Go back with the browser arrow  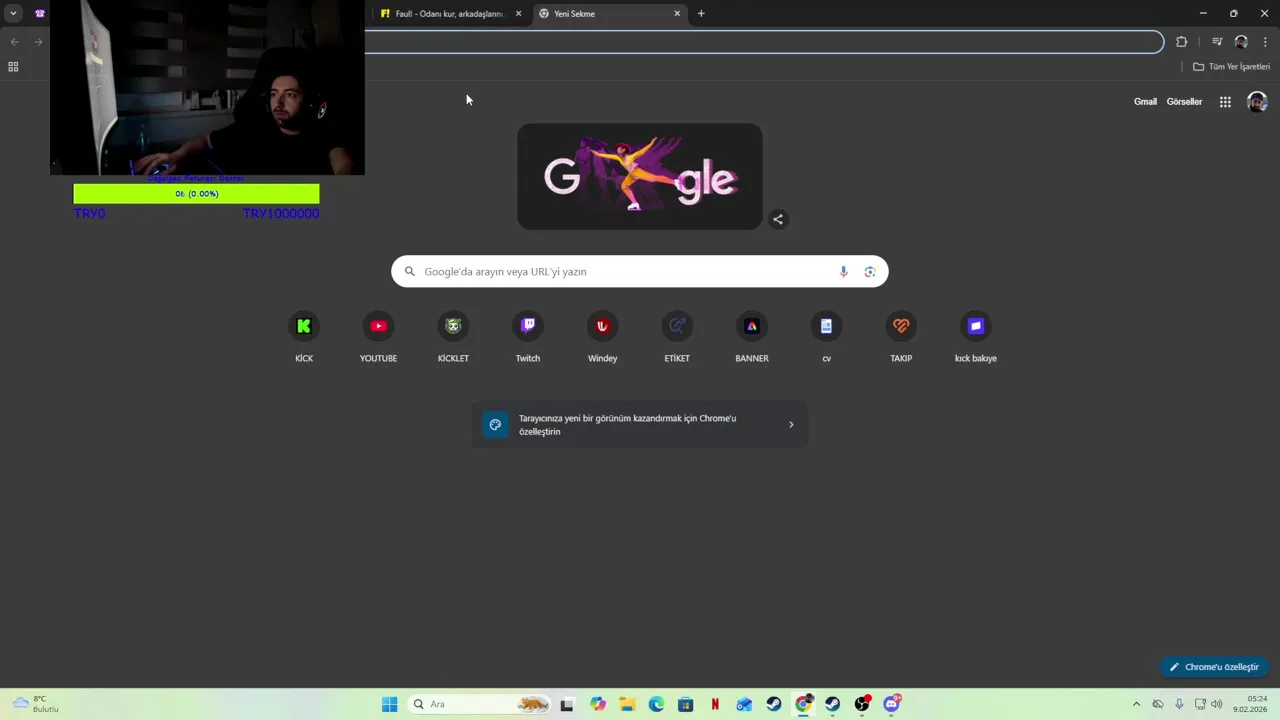14,42
